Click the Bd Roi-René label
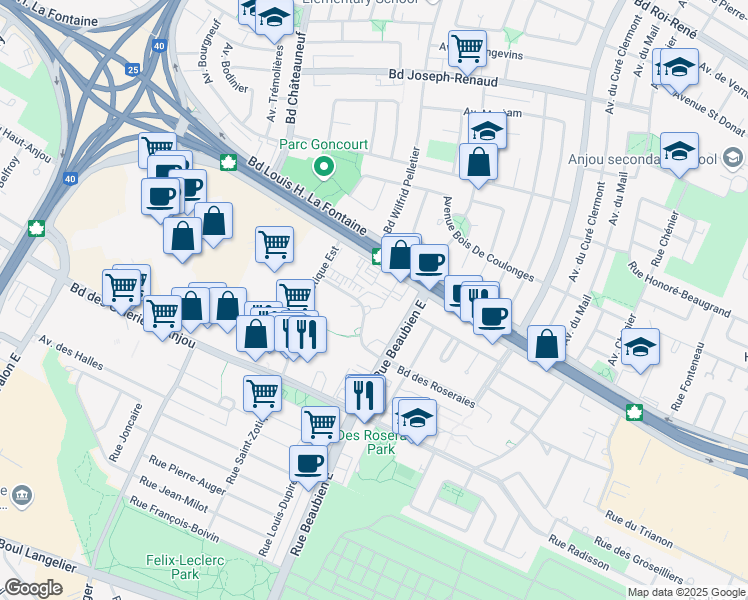748x600 pixels. coord(666,20)
